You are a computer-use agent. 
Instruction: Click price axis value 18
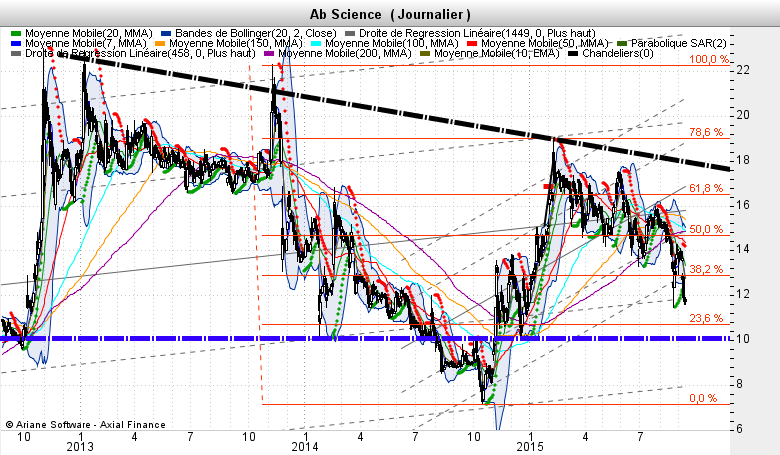coord(743,160)
